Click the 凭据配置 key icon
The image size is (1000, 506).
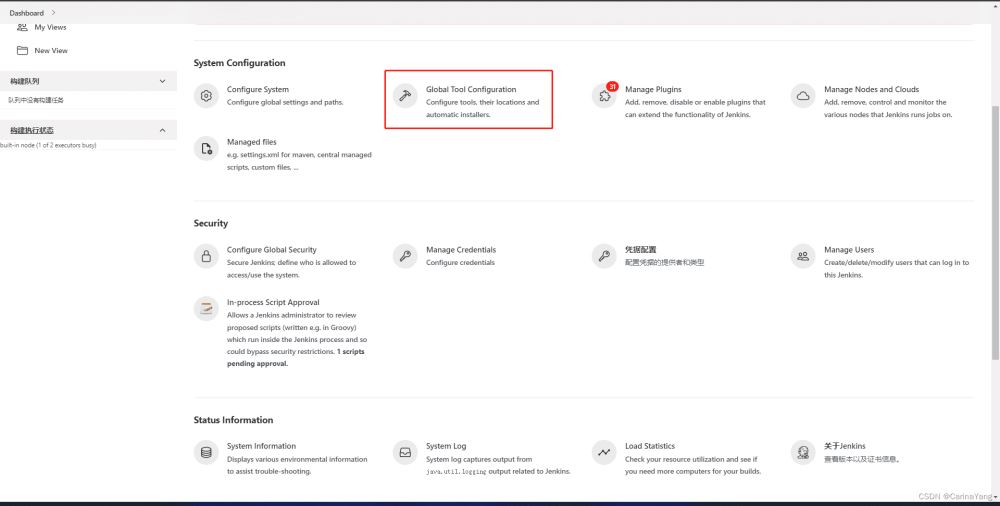tap(604, 256)
